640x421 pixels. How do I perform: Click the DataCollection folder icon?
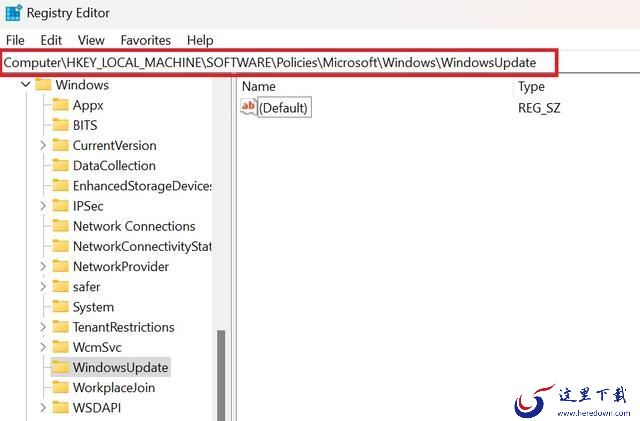pos(60,165)
